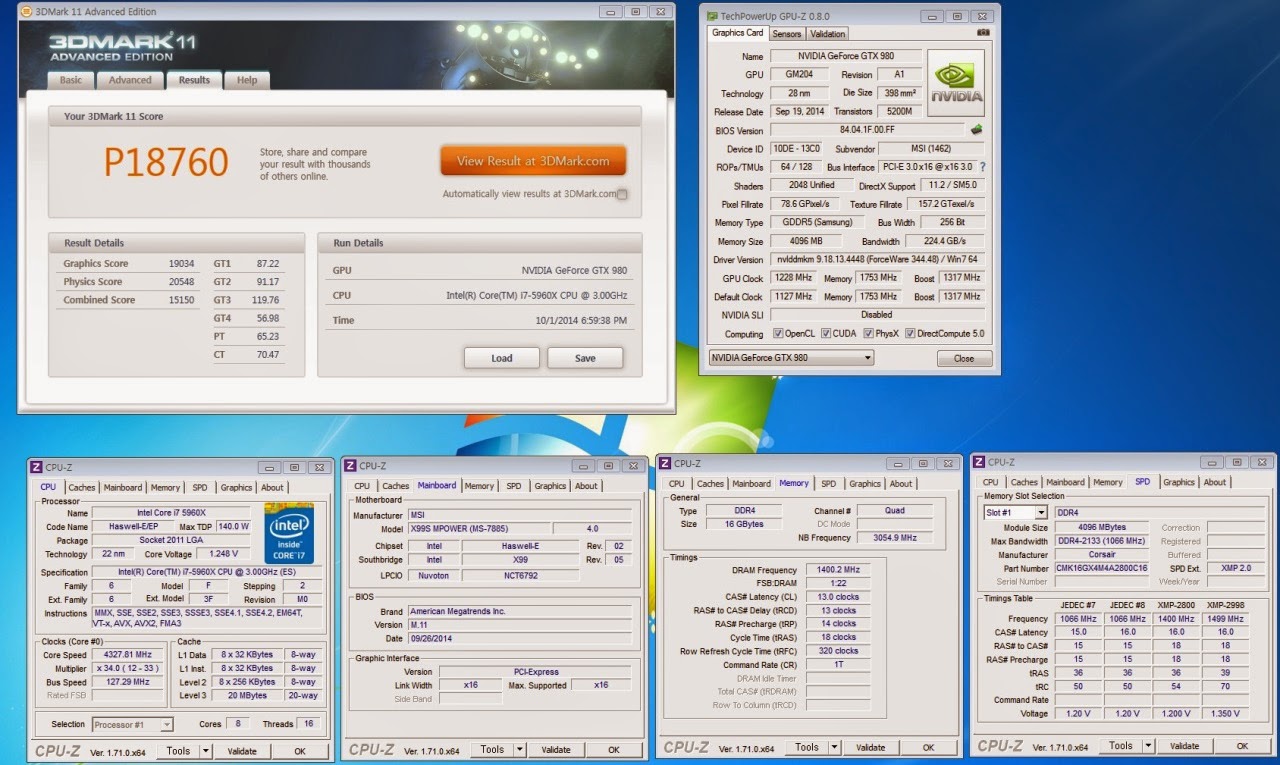The width and height of the screenshot is (1280, 765).
Task: Click the title bar icon of the CPU-Z Memory window
Action: click(x=664, y=464)
